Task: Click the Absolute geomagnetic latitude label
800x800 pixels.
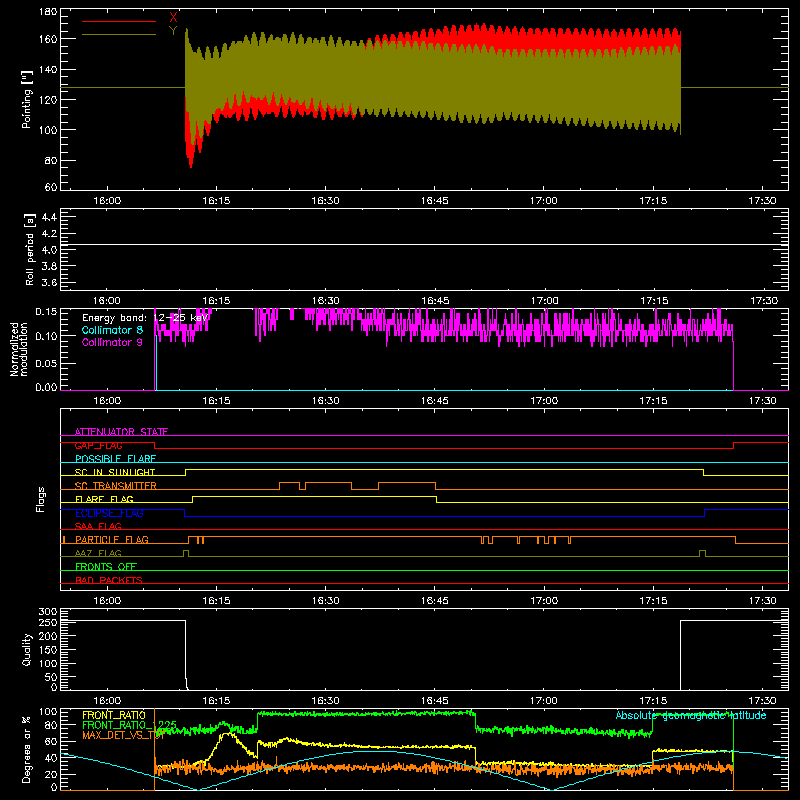Action: 691,715
